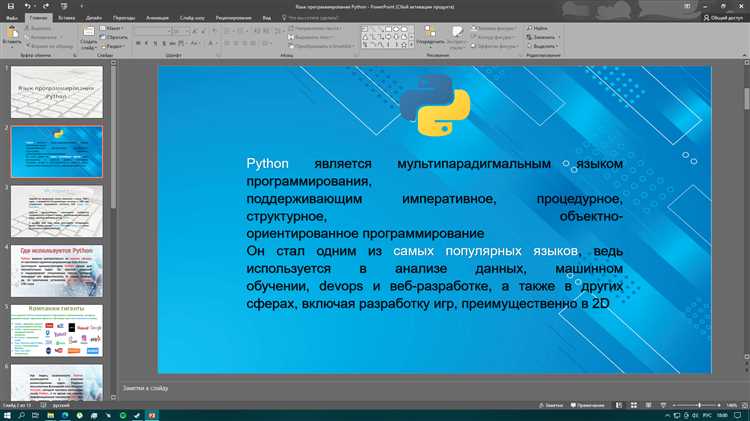Switch to the Дизайн ribbon tab
750x421 pixels.
click(94, 18)
